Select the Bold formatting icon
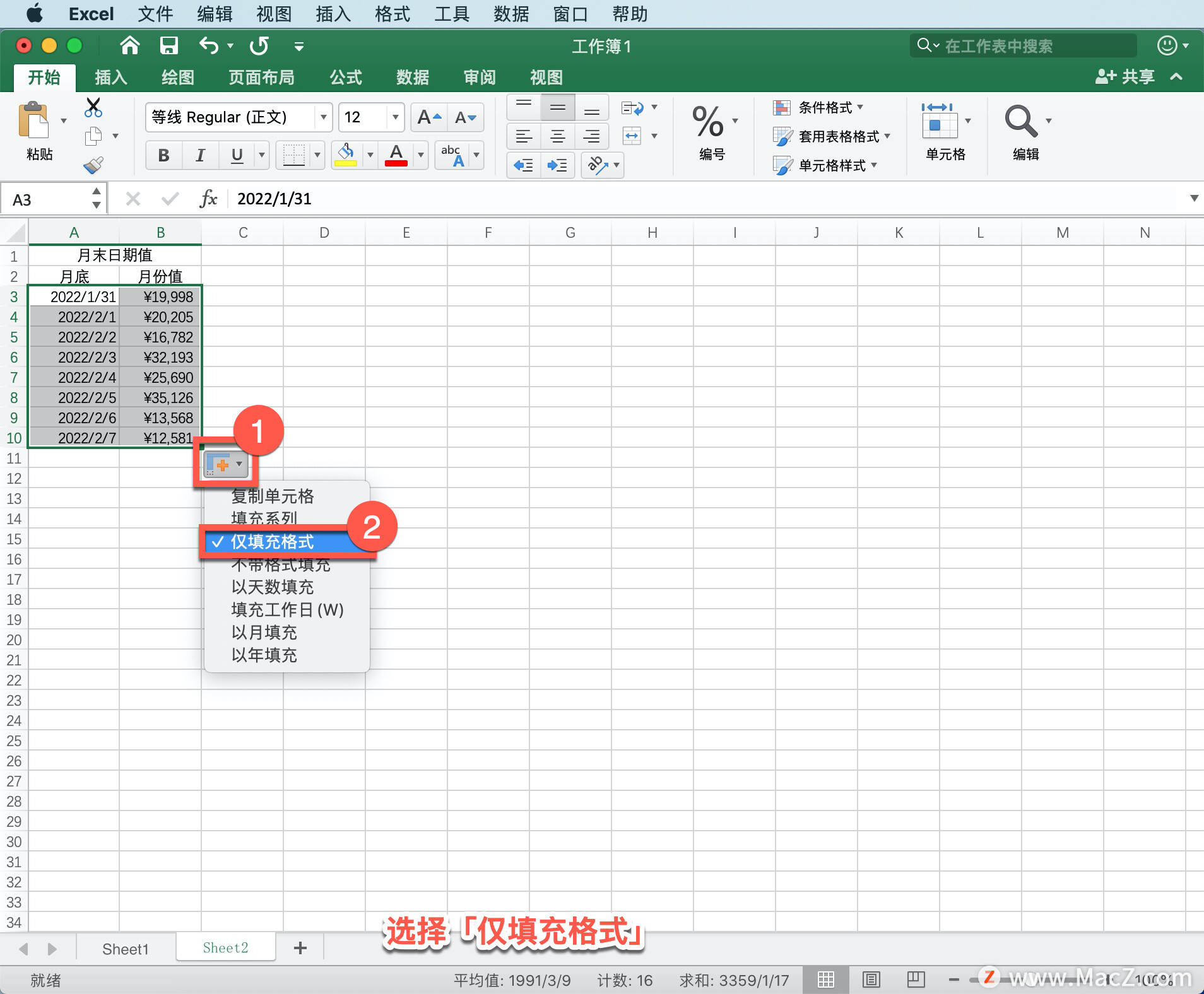The width and height of the screenshot is (1204, 994). pyautogui.click(x=163, y=155)
